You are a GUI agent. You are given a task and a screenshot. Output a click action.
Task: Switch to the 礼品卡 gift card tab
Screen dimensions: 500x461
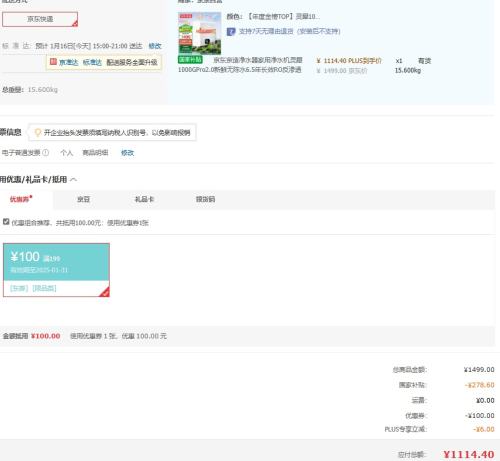pos(144,199)
